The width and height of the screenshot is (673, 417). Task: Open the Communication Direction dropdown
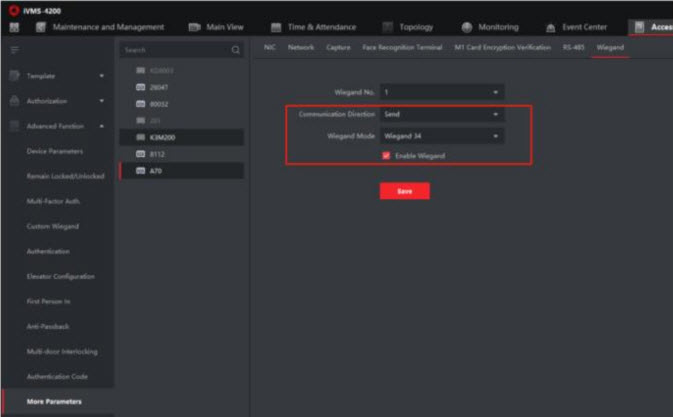[441, 114]
